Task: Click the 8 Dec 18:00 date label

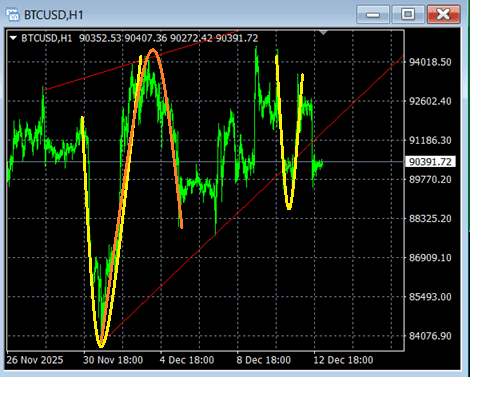Action: coord(264,360)
